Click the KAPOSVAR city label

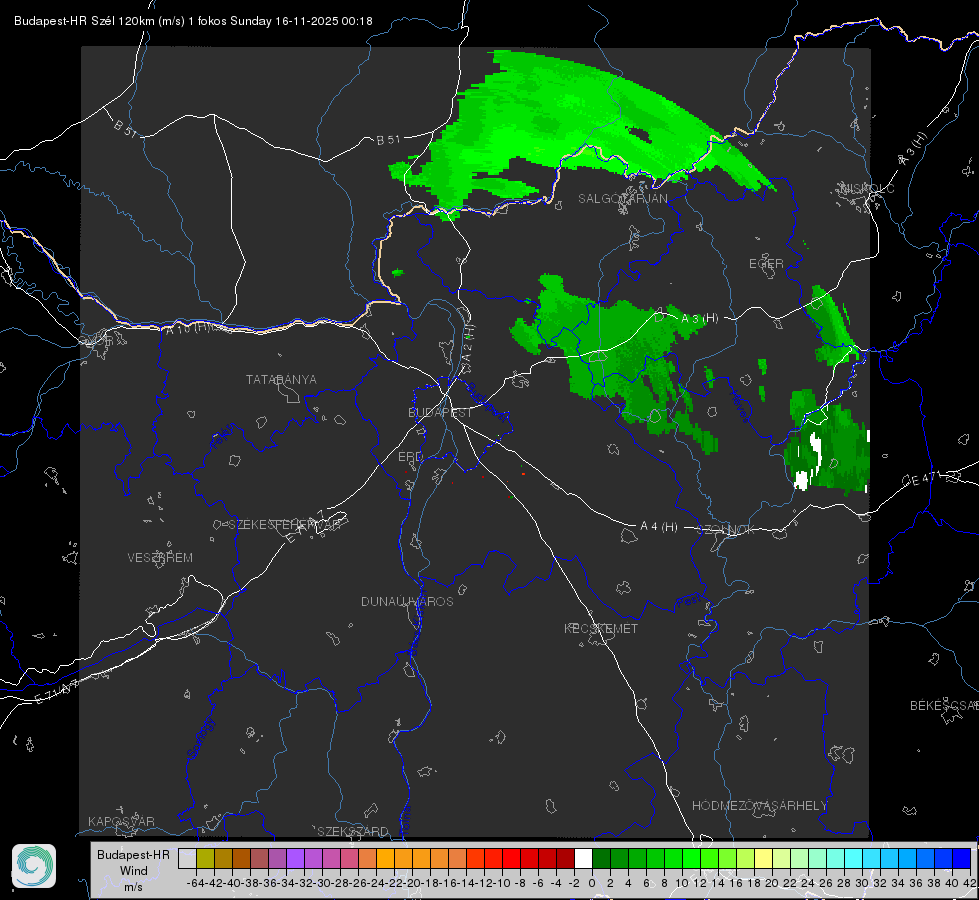pyautogui.click(x=121, y=821)
